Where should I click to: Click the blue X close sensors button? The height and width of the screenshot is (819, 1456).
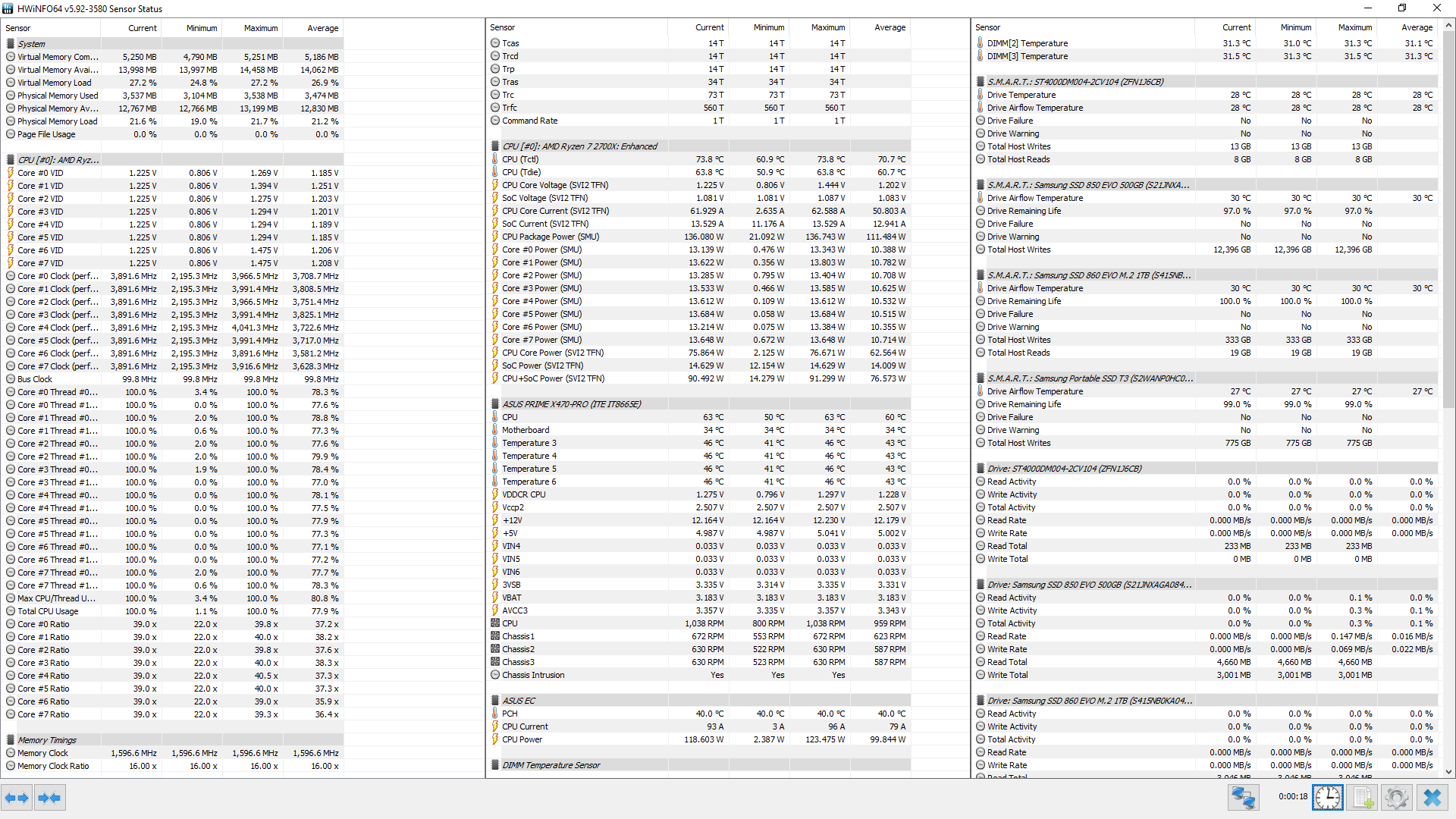pos(1432,798)
